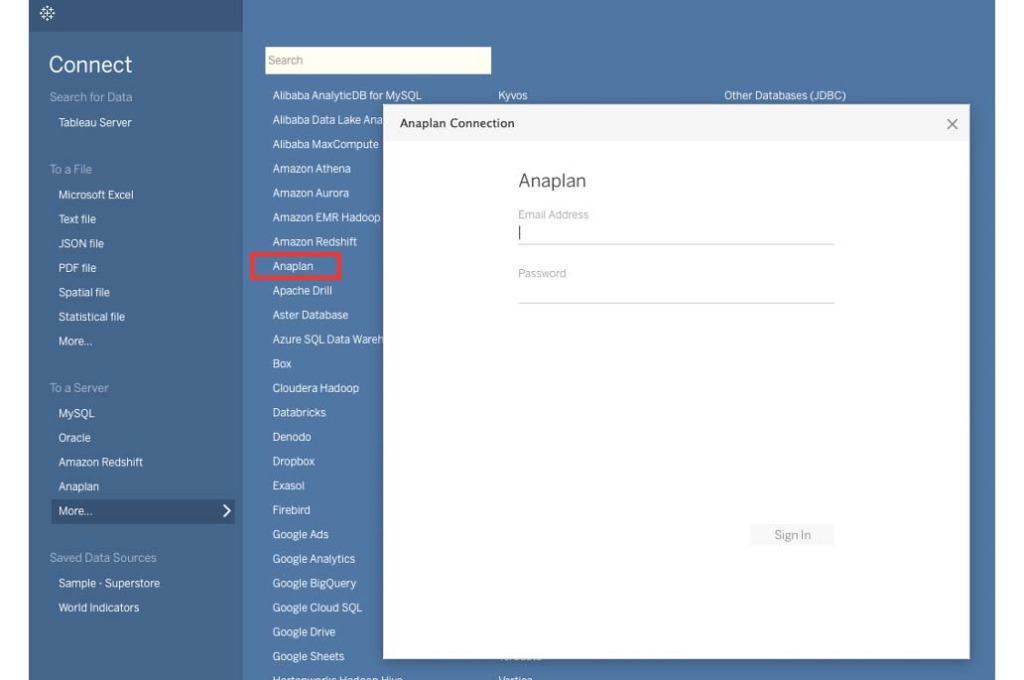Select Alibaba Data Lake Analytics connector
1024x680 pixels.
(x=327, y=120)
